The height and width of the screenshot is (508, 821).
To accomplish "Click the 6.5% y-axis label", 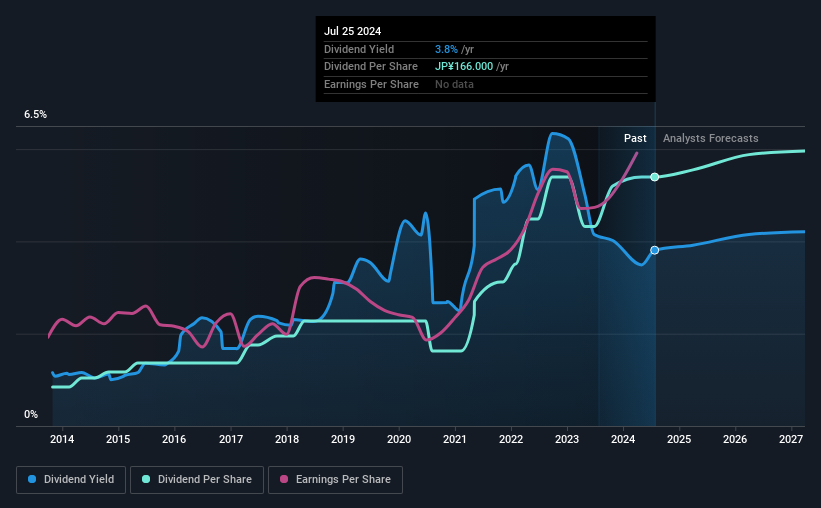I will [35, 114].
